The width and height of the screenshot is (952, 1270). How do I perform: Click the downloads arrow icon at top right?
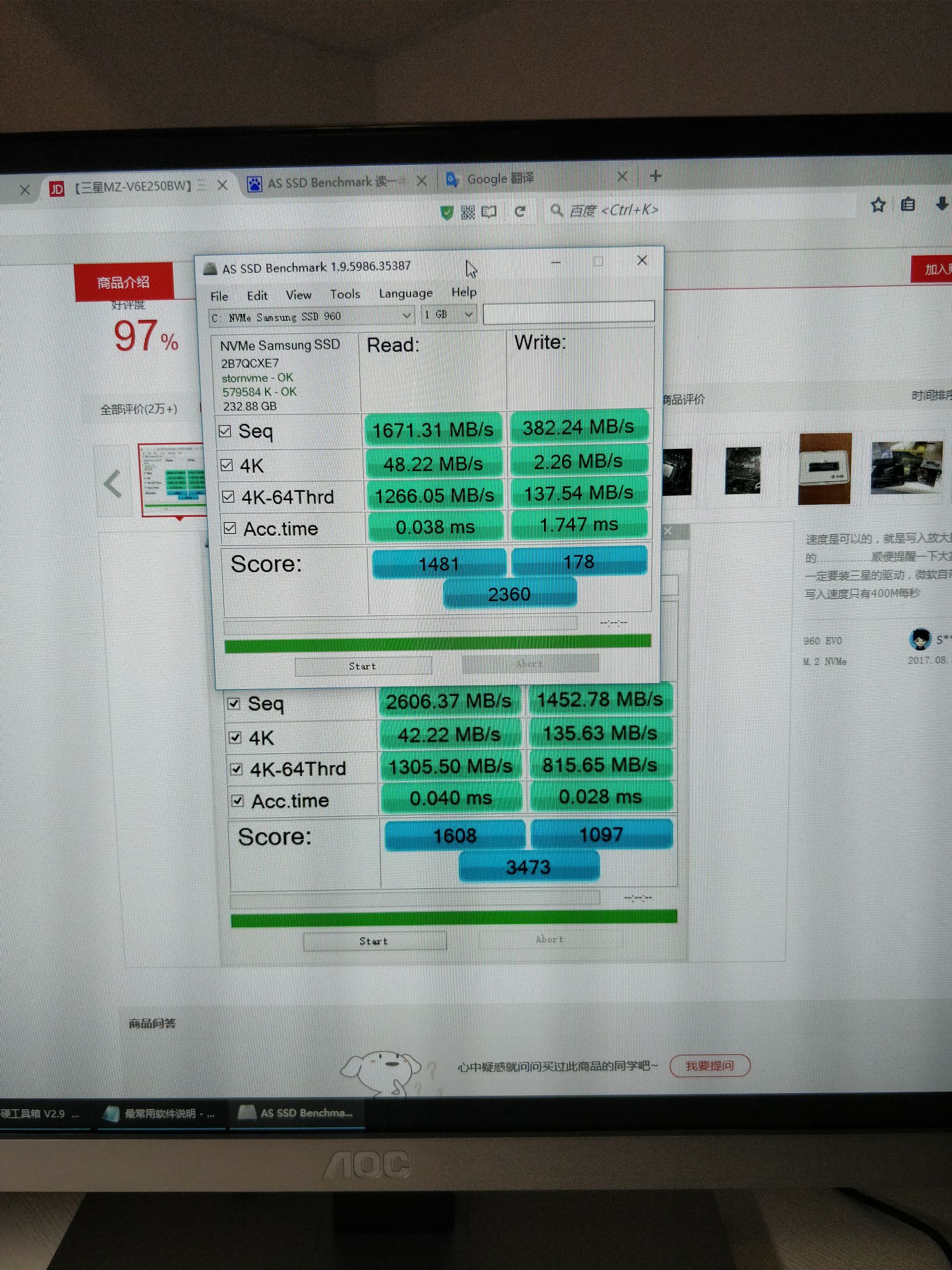coord(941,205)
